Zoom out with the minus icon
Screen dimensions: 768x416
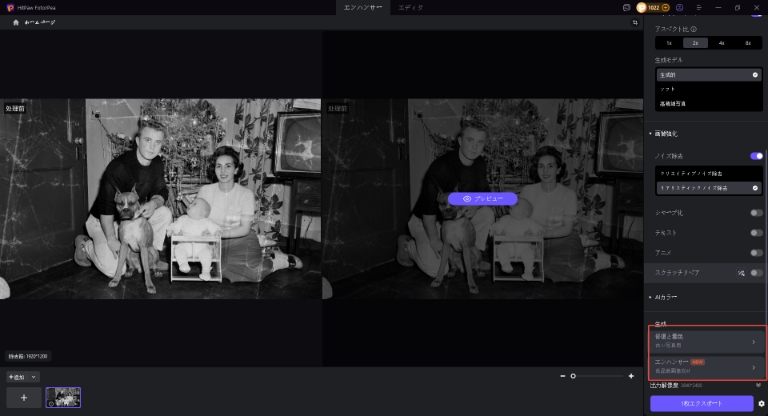pyautogui.click(x=562, y=376)
